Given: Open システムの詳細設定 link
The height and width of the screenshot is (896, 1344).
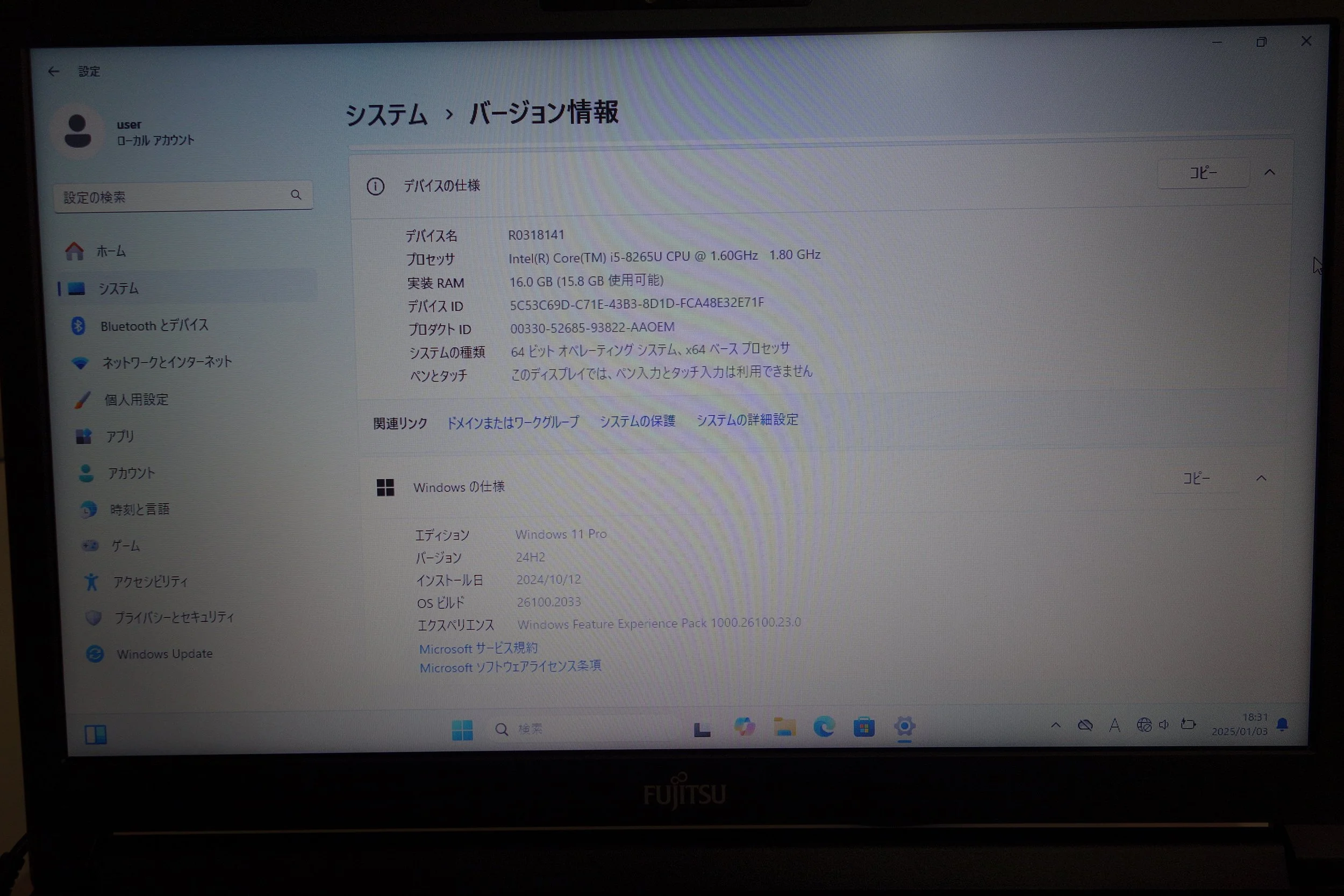Looking at the screenshot, I should (747, 420).
